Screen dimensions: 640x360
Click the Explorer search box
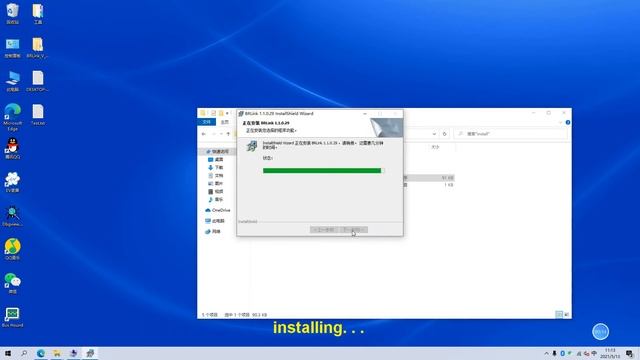coord(510,134)
